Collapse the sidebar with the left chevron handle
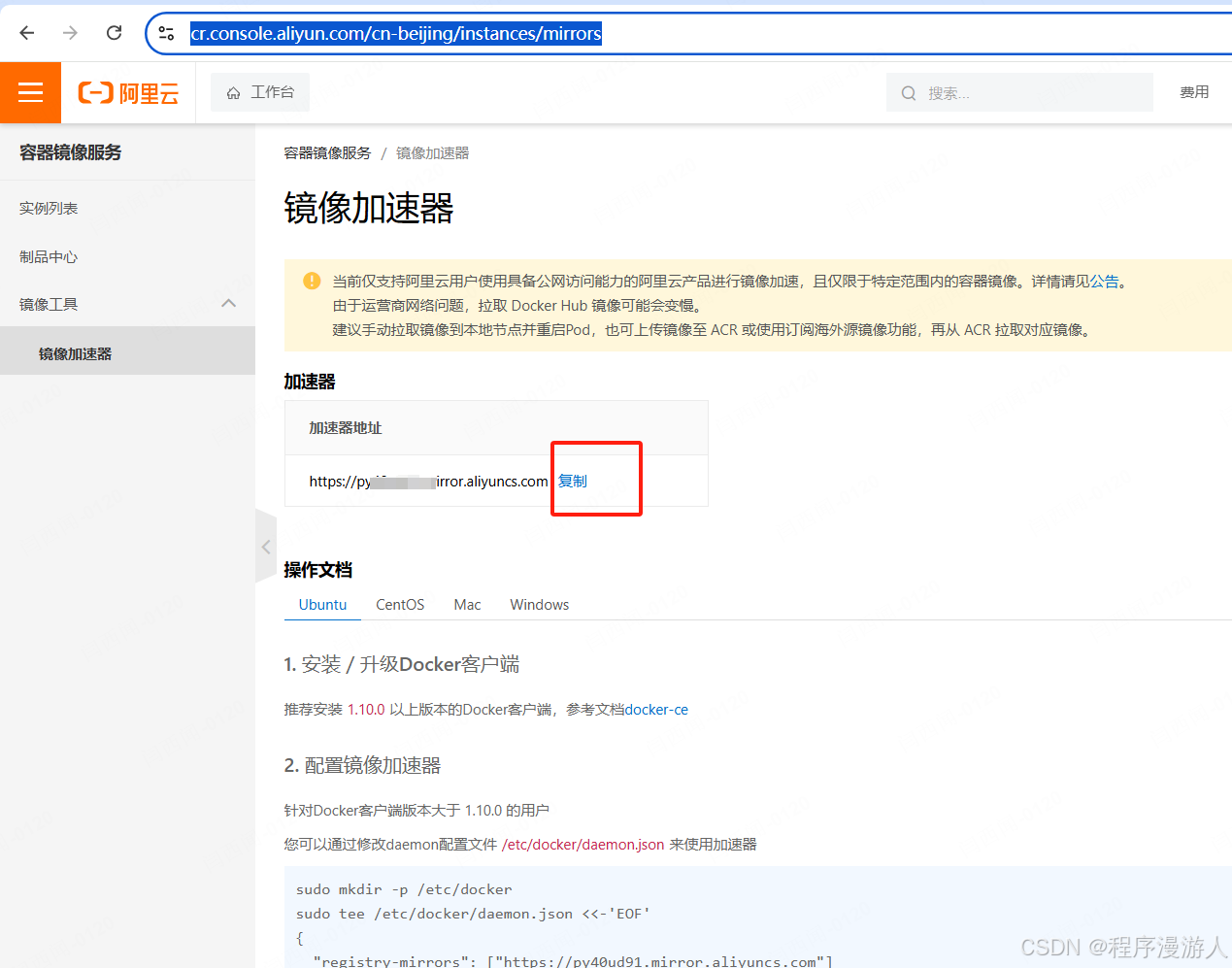Image resolution: width=1232 pixels, height=968 pixels. click(x=266, y=547)
